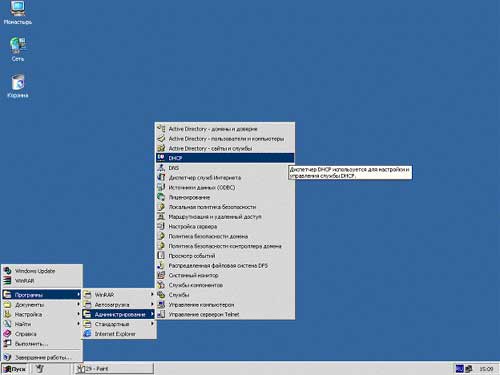Image resolution: width=500 pixels, height=375 pixels.
Task: Click the taskbar clock
Action: click(486, 369)
